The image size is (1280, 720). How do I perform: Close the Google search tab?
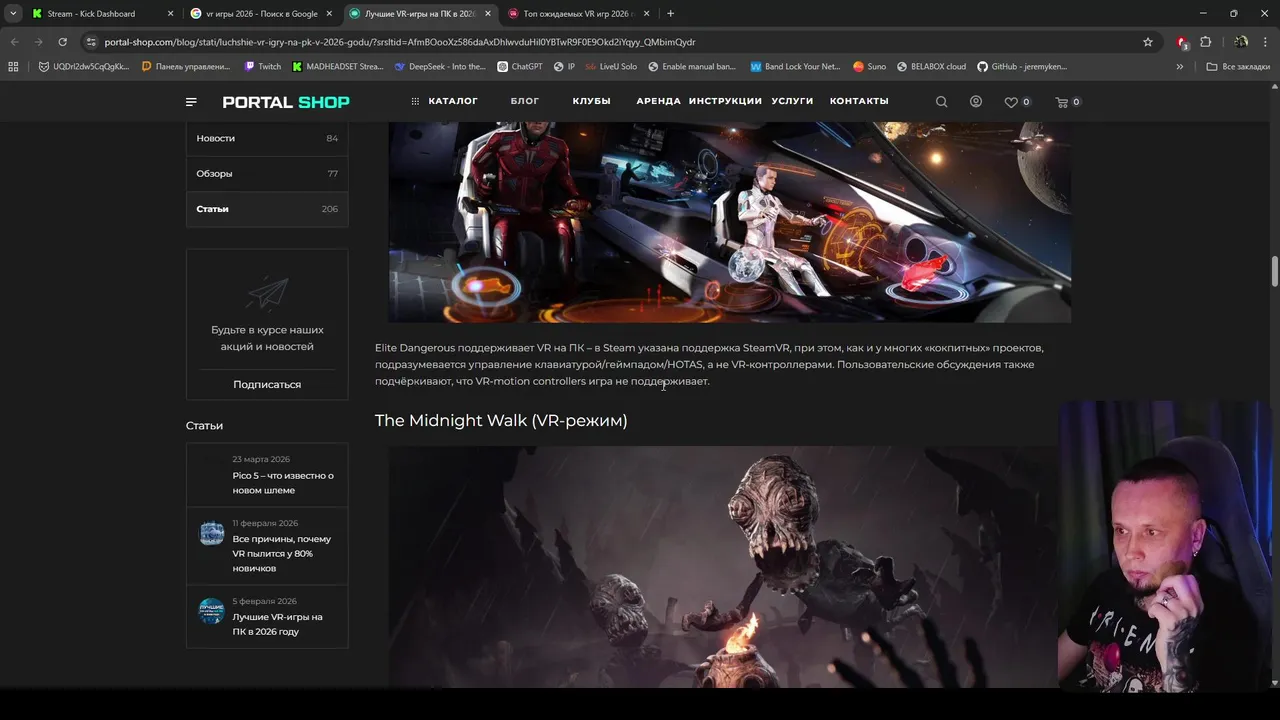click(x=329, y=14)
